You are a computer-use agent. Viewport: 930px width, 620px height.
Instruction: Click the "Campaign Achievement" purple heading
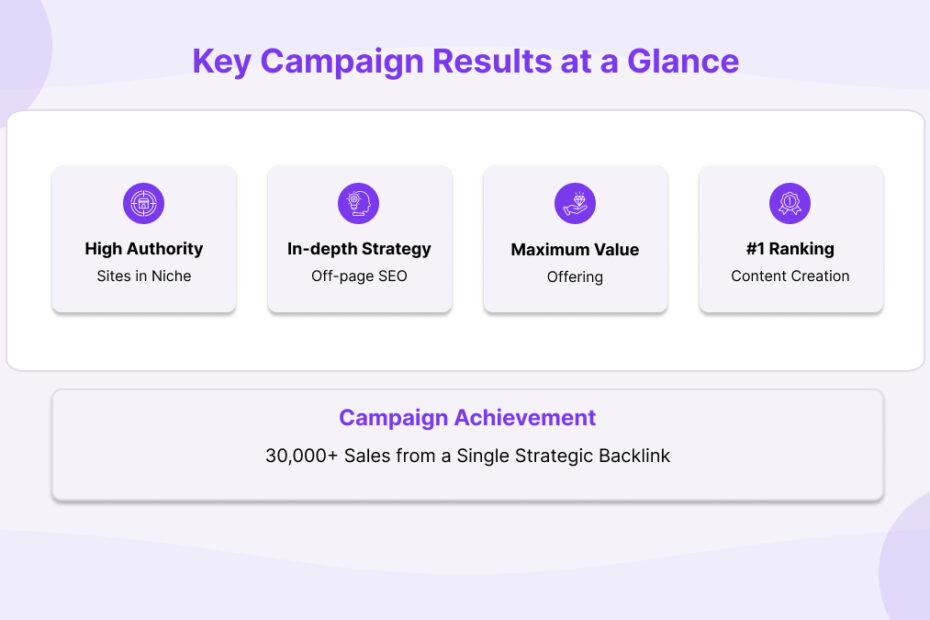[467, 418]
